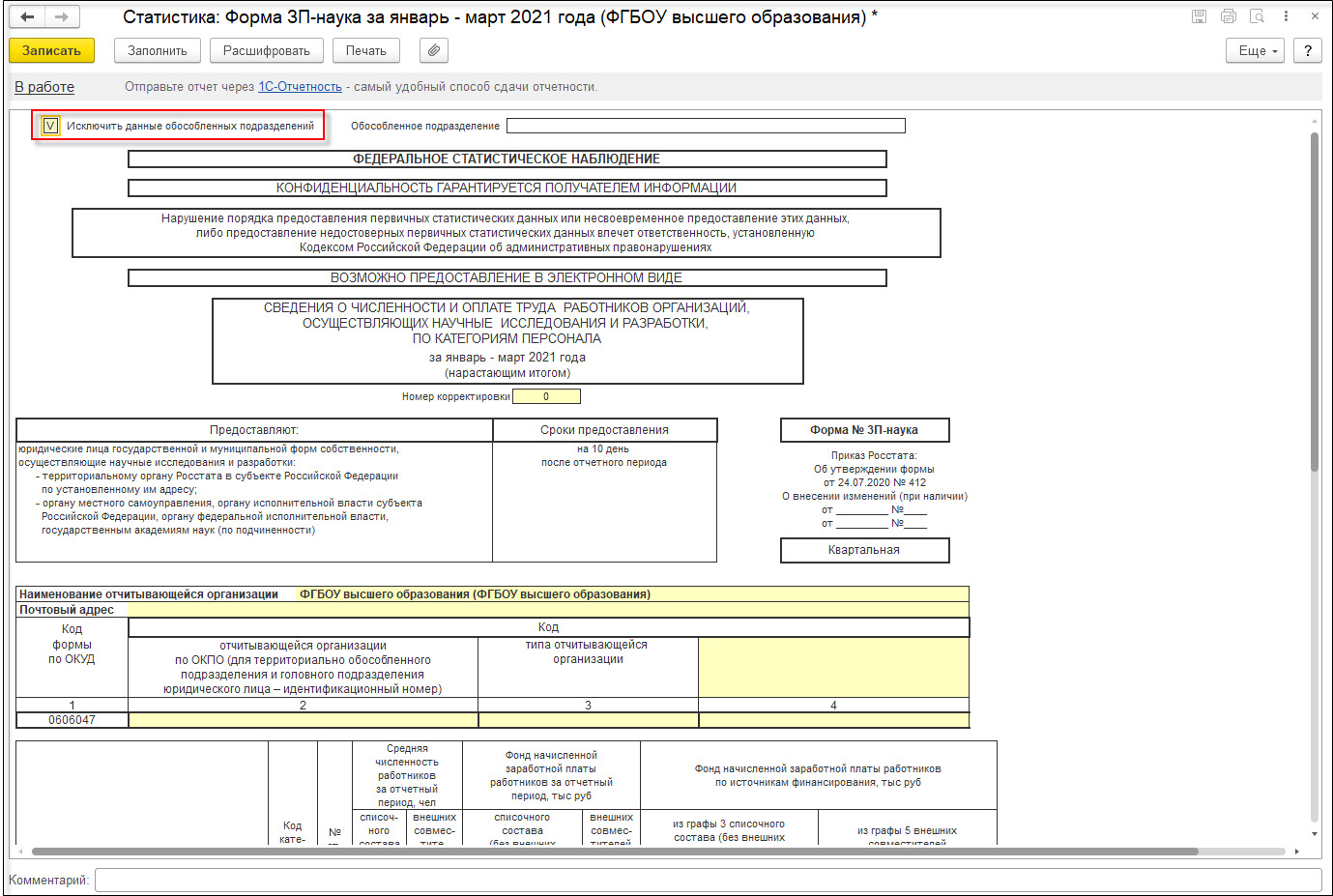1333x896 pixels.
Task: Click the organization name cell ФГБОУ высшего образования
Action: [x=631, y=594]
